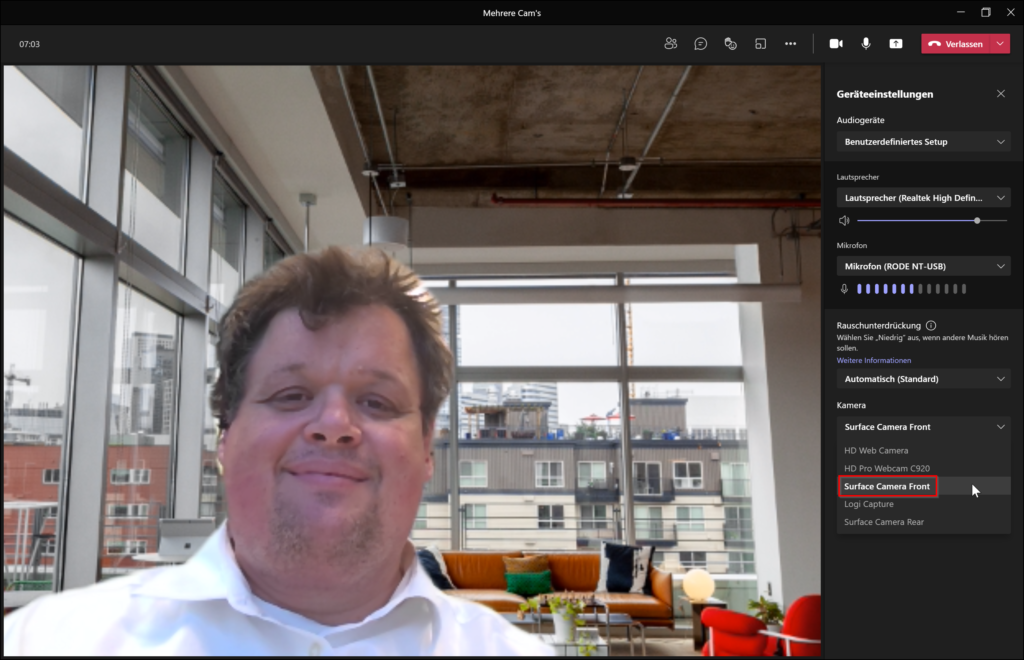The height and width of the screenshot is (660, 1024).
Task: Expand the arrow next to Verlassen
Action: pyautogui.click(x=1001, y=44)
